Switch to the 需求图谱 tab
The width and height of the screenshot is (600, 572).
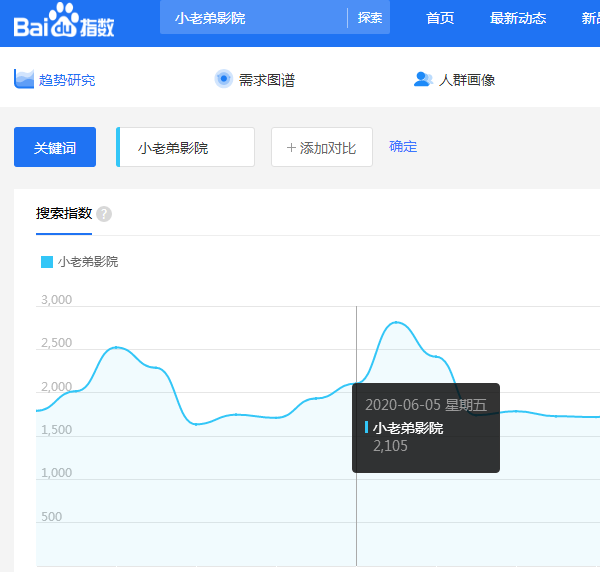pyautogui.click(x=254, y=79)
